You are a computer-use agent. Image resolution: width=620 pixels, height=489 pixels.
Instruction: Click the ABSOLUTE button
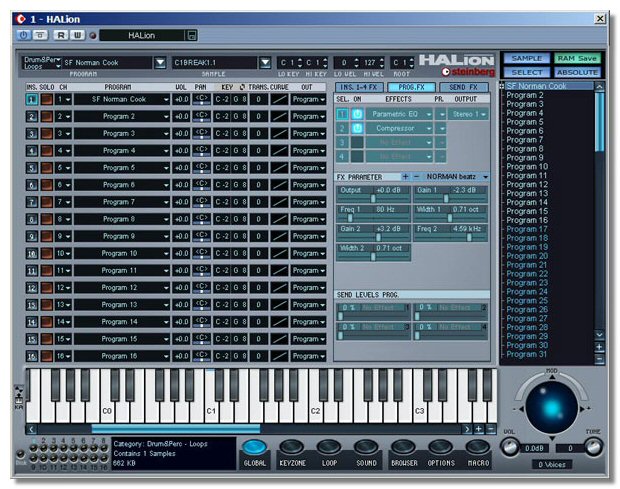point(577,72)
